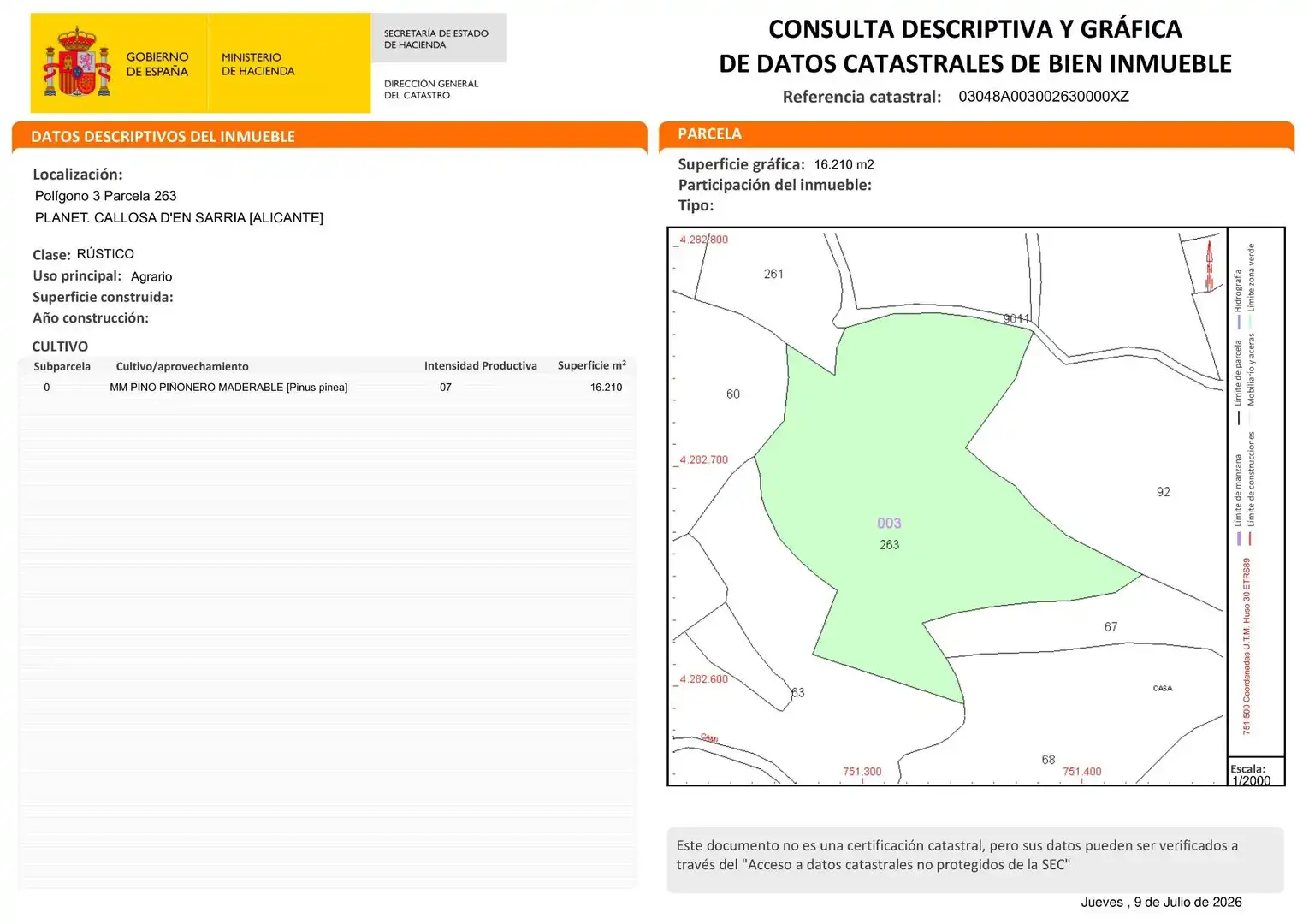
Task: Click the 'Límite de manzana' legend entry
Action: 1237,499
